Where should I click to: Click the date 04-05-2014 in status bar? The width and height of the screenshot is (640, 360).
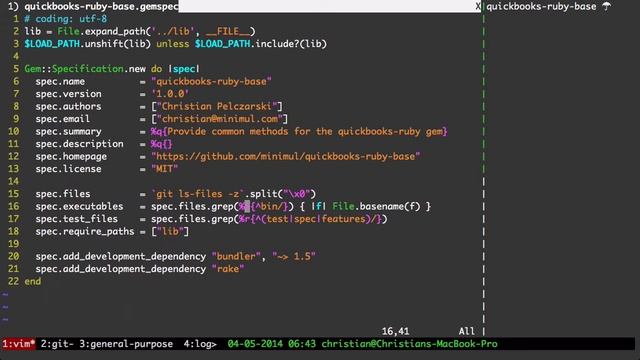(x=255, y=344)
